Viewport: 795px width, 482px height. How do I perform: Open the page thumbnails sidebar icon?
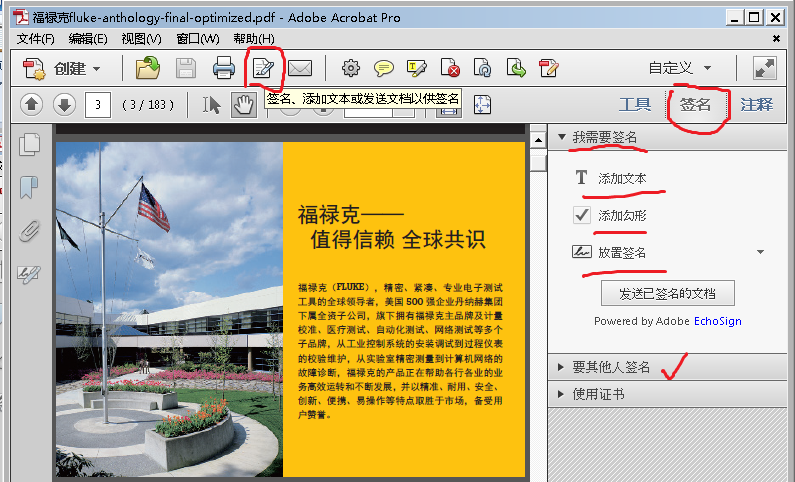[x=29, y=144]
